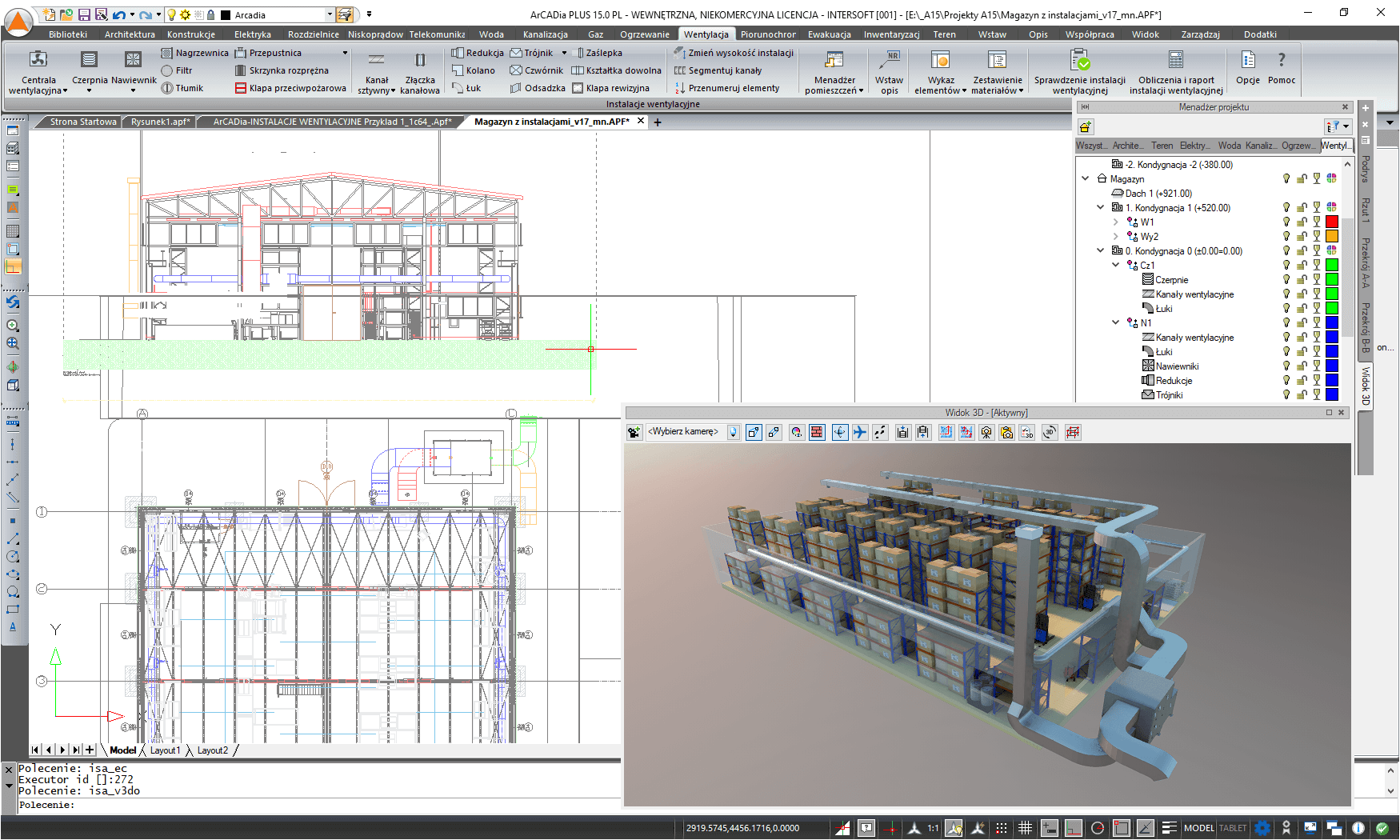Collapse the N1 tree node
This screenshot has height=840, width=1400.
1116,323
